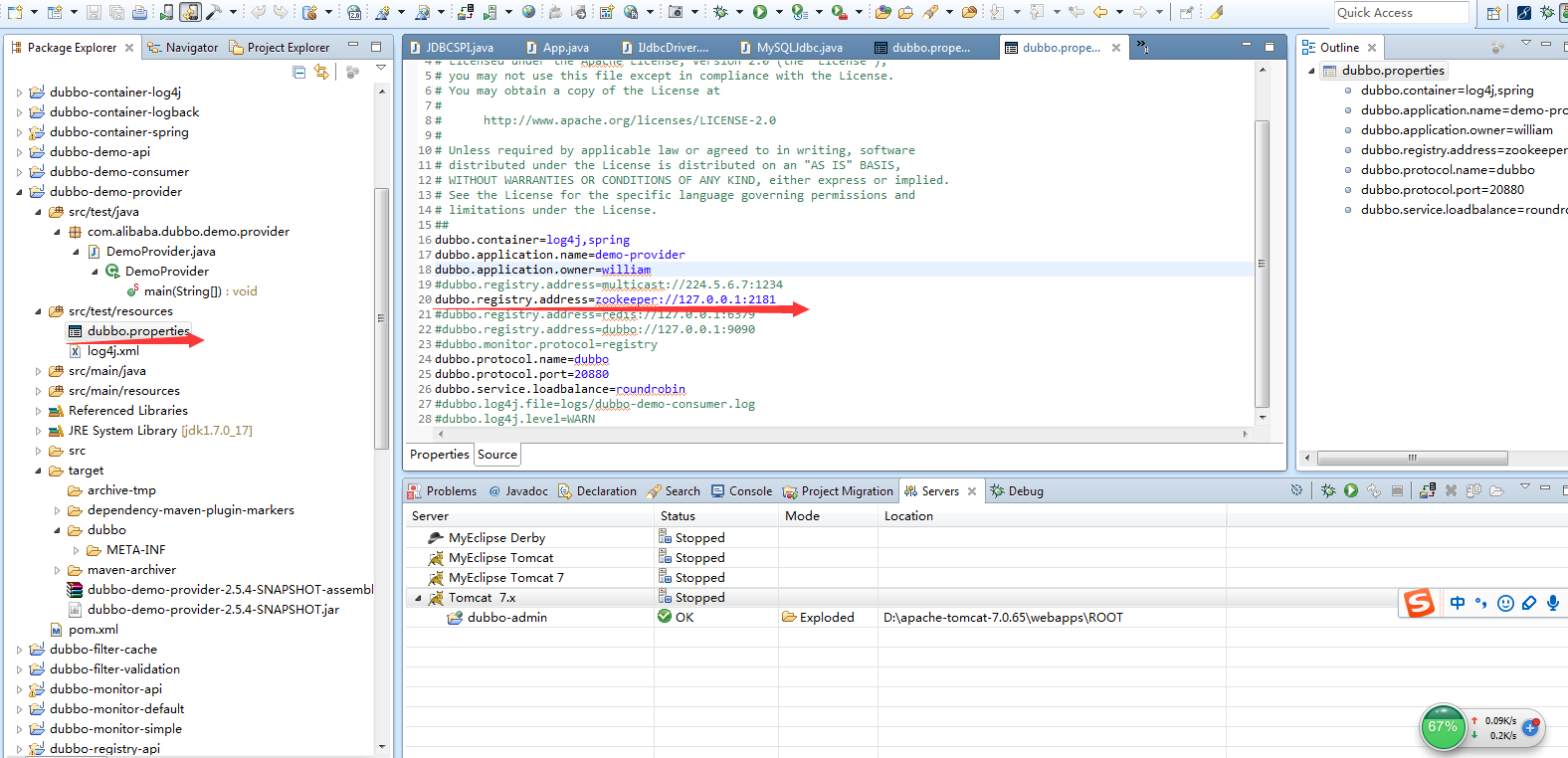
Task: Collapse the Tomcat 7.x server node
Action: tap(418, 598)
